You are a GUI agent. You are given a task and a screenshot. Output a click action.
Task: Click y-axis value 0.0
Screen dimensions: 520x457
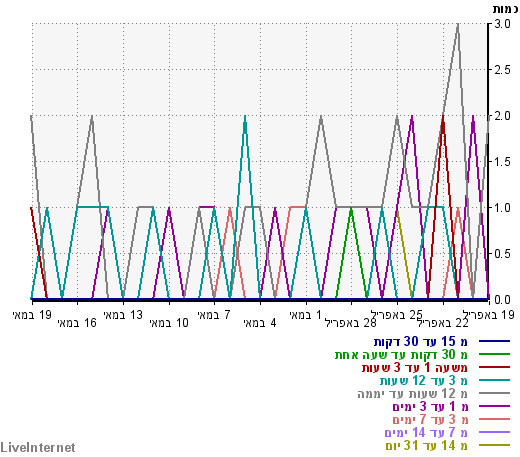[502, 300]
